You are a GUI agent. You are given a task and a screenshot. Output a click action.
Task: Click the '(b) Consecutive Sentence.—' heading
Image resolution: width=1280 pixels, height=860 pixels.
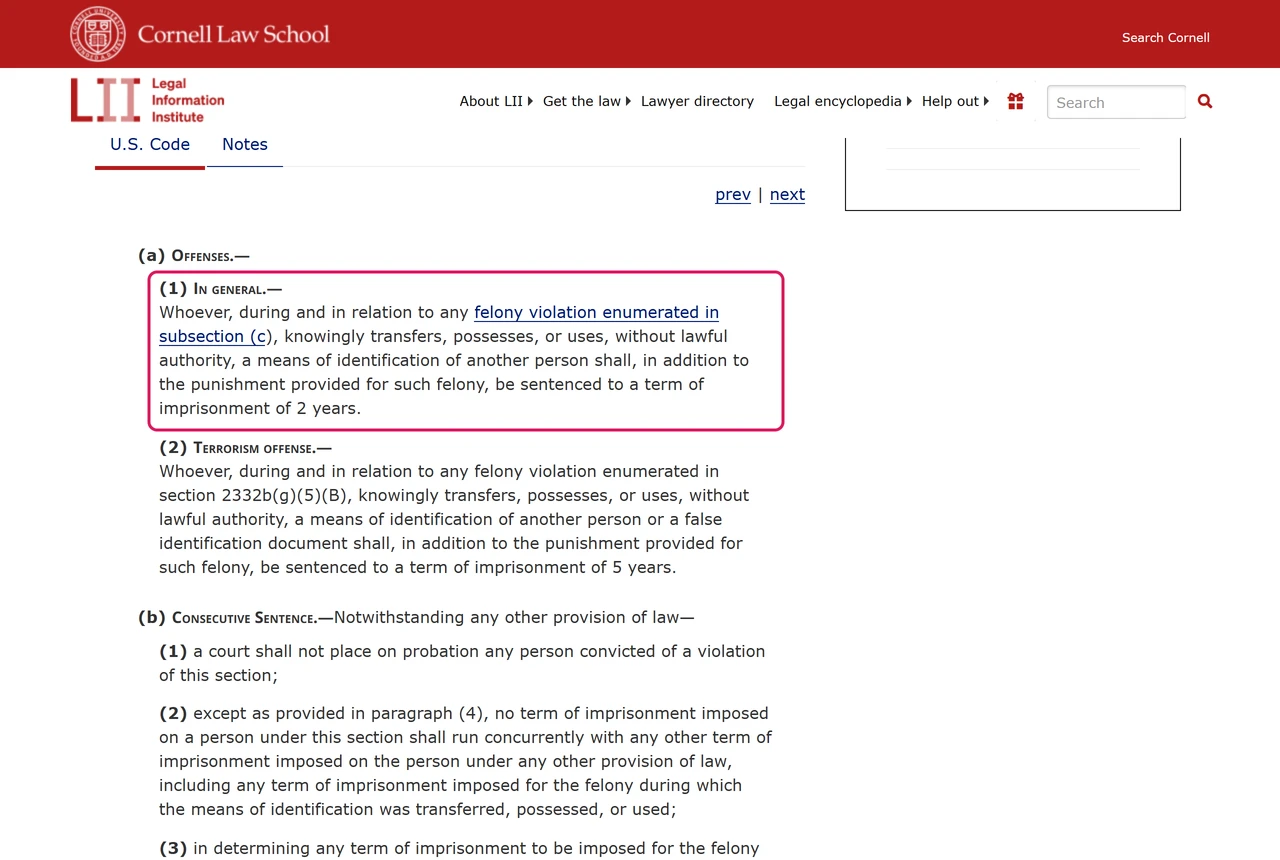[236, 617]
